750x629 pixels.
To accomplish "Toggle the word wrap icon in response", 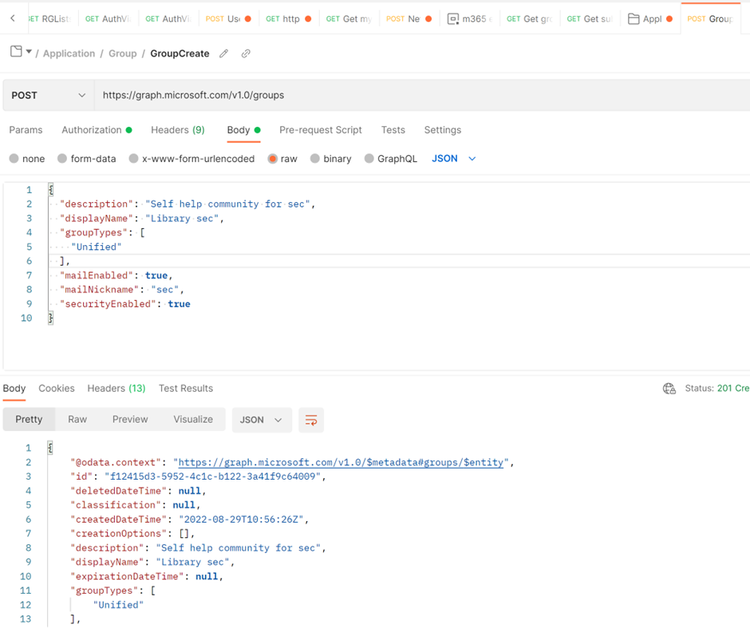I will pos(312,420).
